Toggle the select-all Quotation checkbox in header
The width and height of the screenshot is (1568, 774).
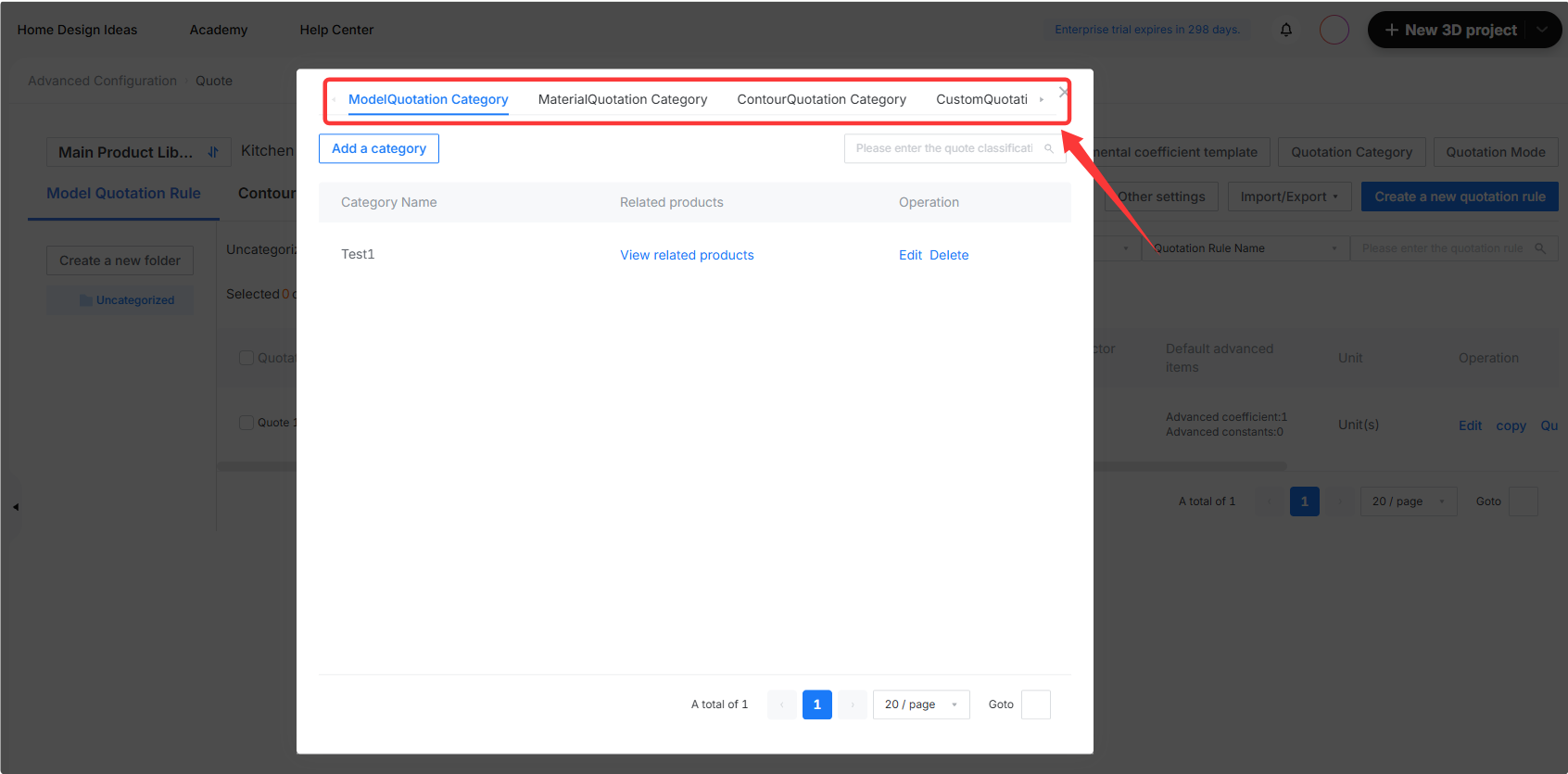point(247,358)
